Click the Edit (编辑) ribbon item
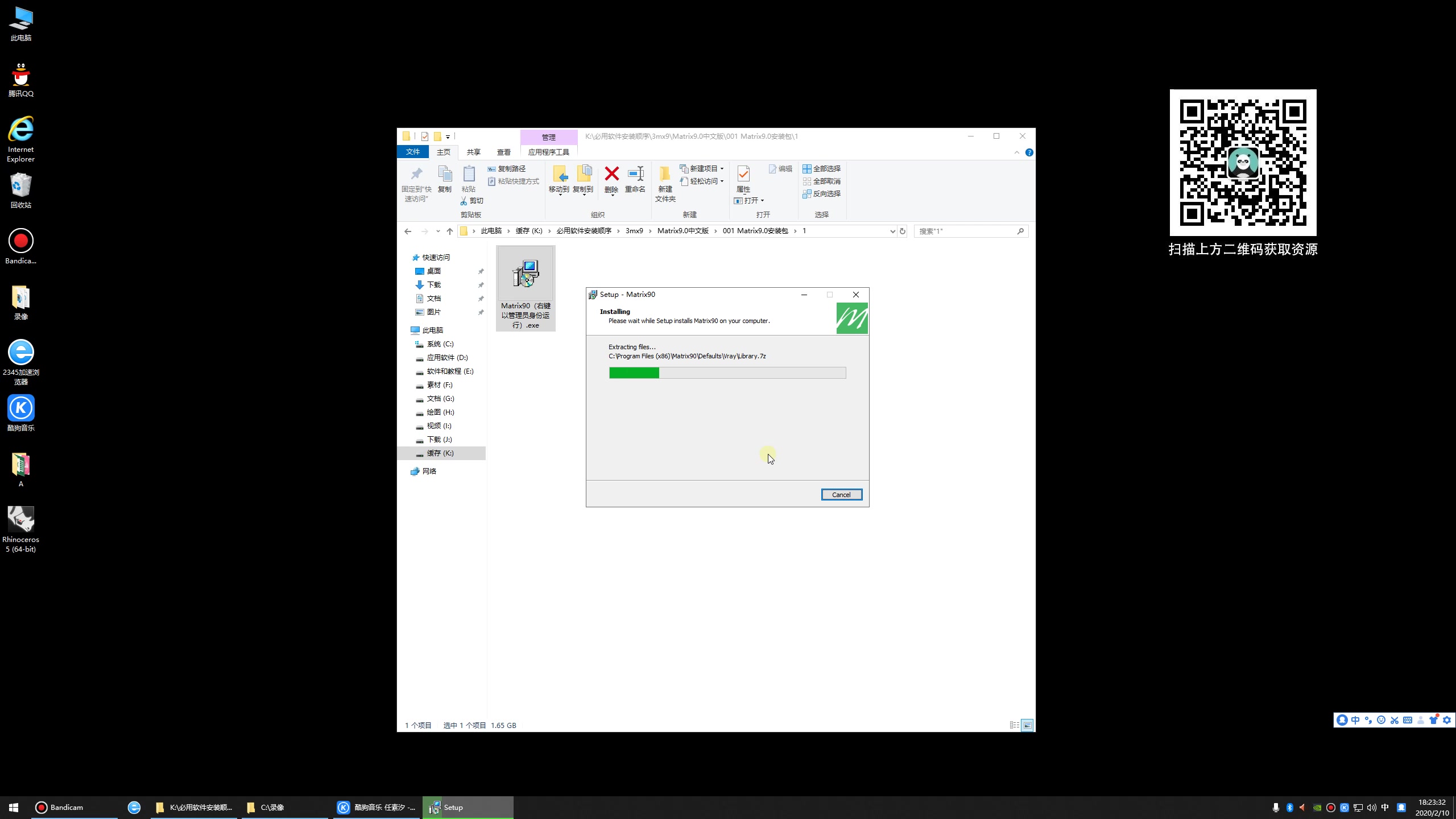The height and width of the screenshot is (819, 1456). click(x=780, y=169)
